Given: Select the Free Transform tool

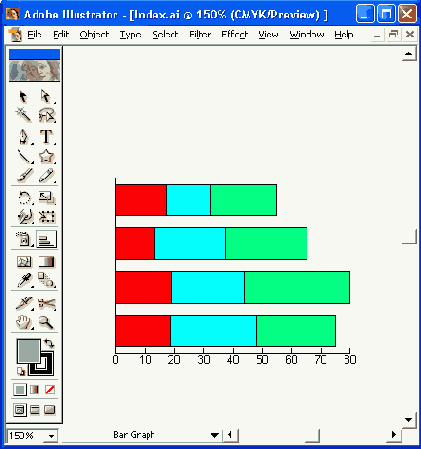Looking at the screenshot, I should 46,217.
